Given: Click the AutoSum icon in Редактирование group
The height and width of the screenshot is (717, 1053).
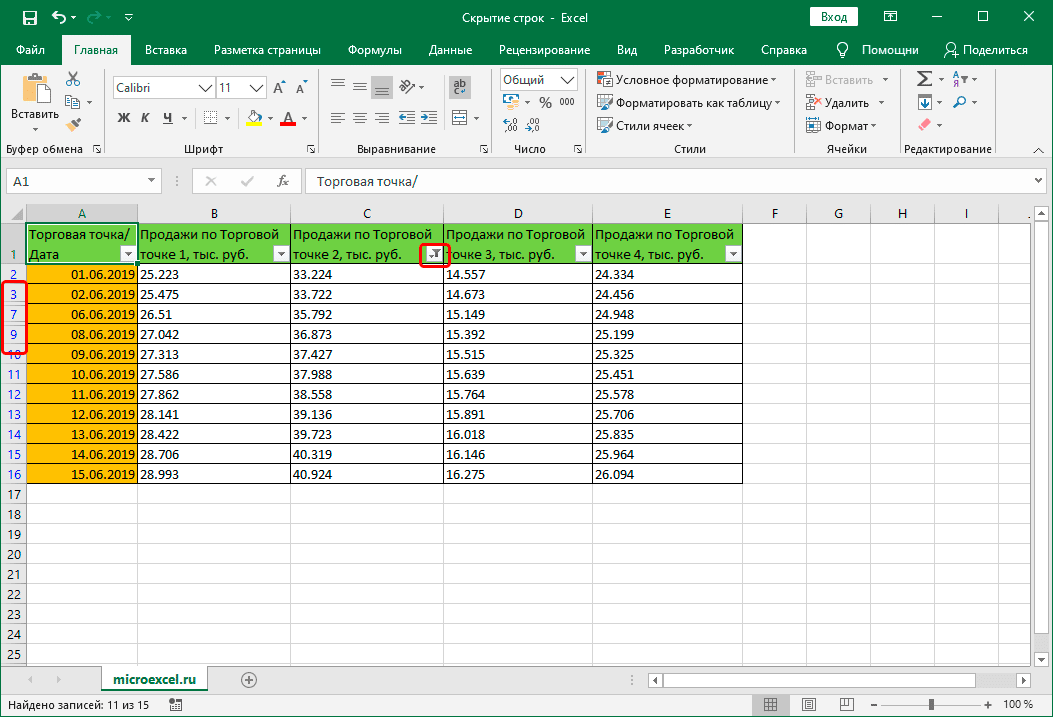Looking at the screenshot, I should pos(923,78).
